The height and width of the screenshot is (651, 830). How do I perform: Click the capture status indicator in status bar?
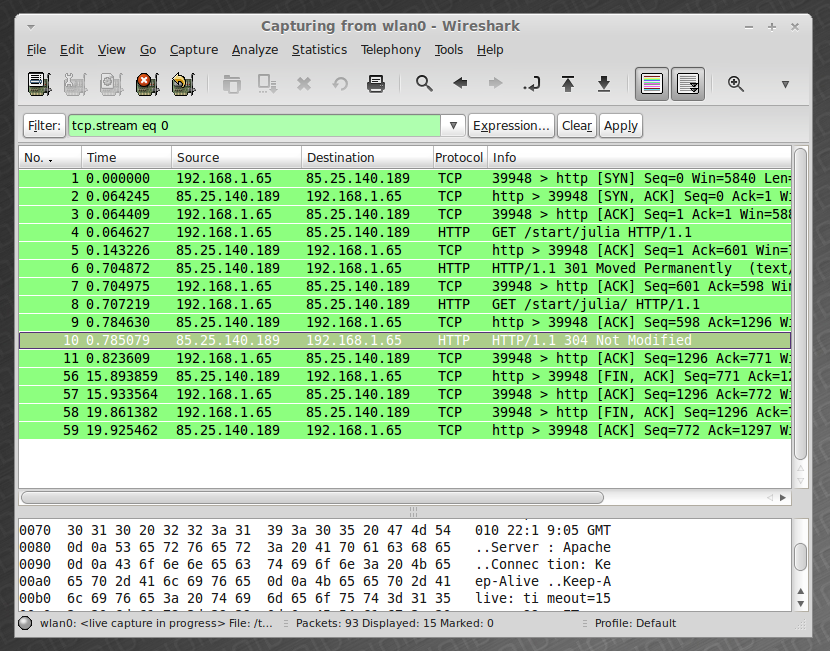[25, 623]
